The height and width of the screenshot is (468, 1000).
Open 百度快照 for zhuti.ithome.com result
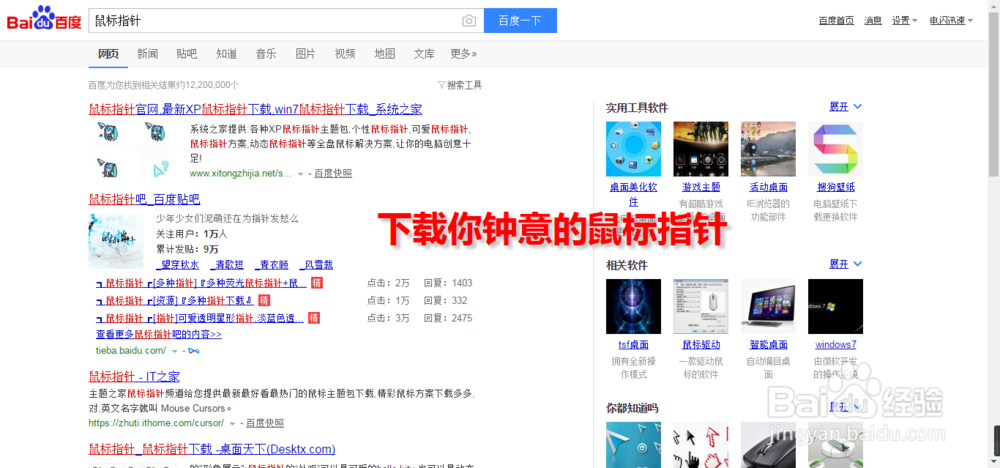coord(265,423)
